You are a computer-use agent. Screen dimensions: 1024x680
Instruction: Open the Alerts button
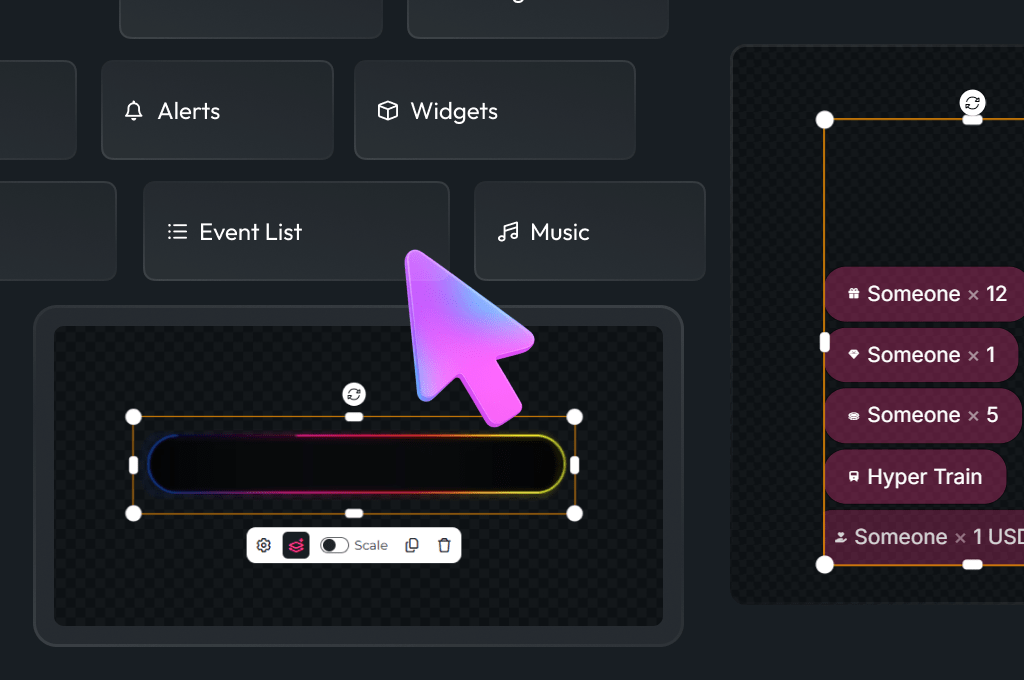pyautogui.click(x=217, y=110)
